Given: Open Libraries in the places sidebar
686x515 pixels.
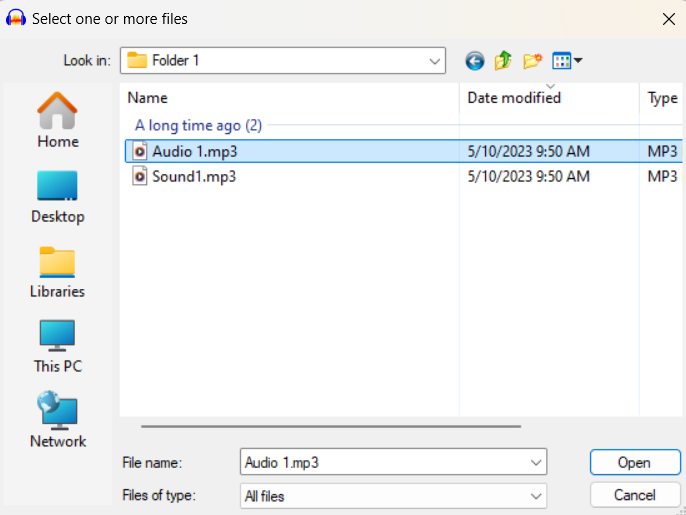Looking at the screenshot, I should [x=57, y=273].
